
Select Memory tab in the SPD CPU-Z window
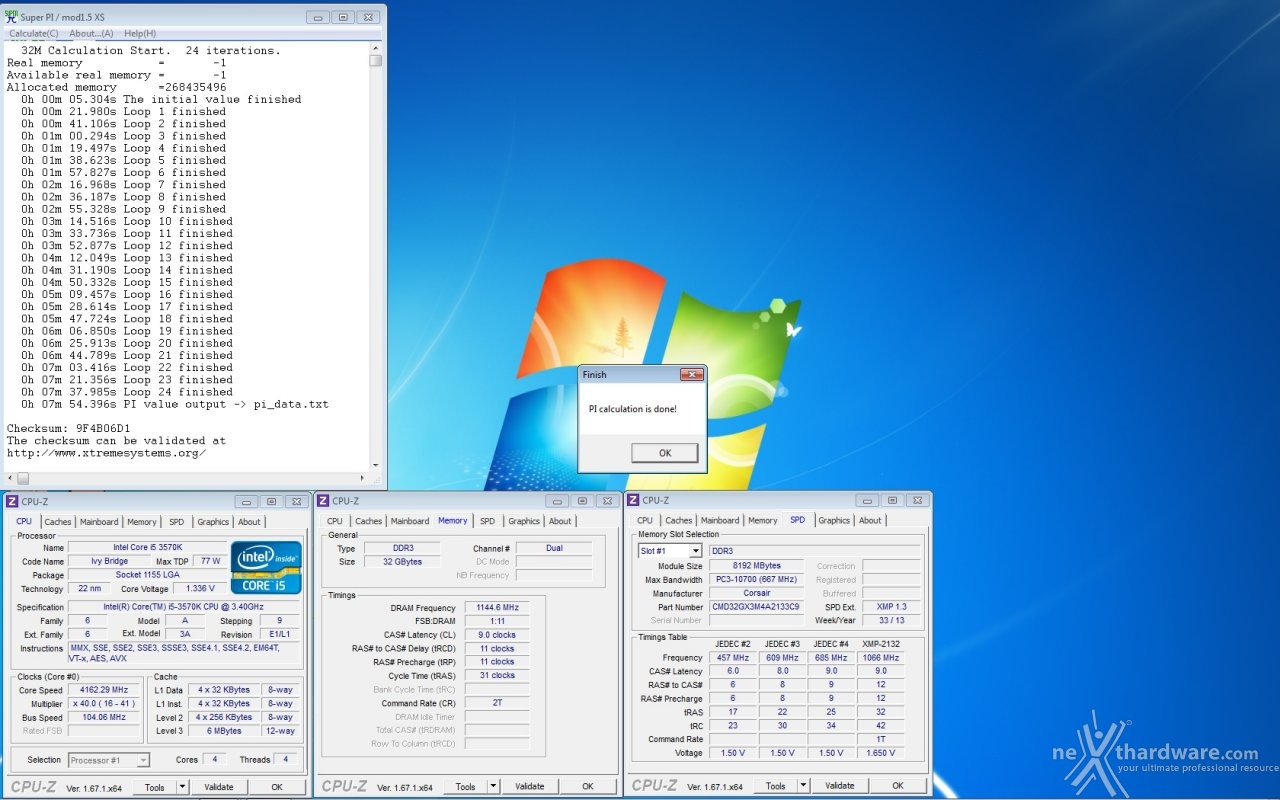762,520
